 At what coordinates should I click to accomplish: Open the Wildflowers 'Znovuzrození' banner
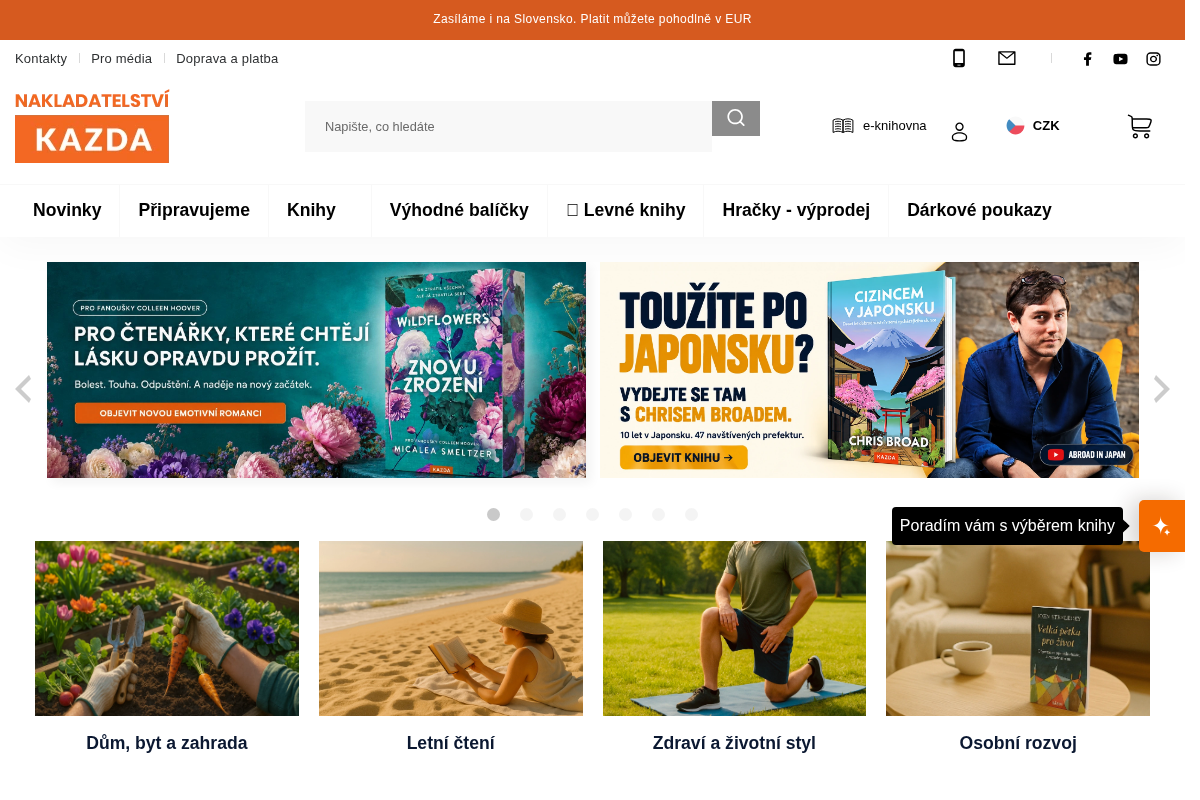(316, 370)
